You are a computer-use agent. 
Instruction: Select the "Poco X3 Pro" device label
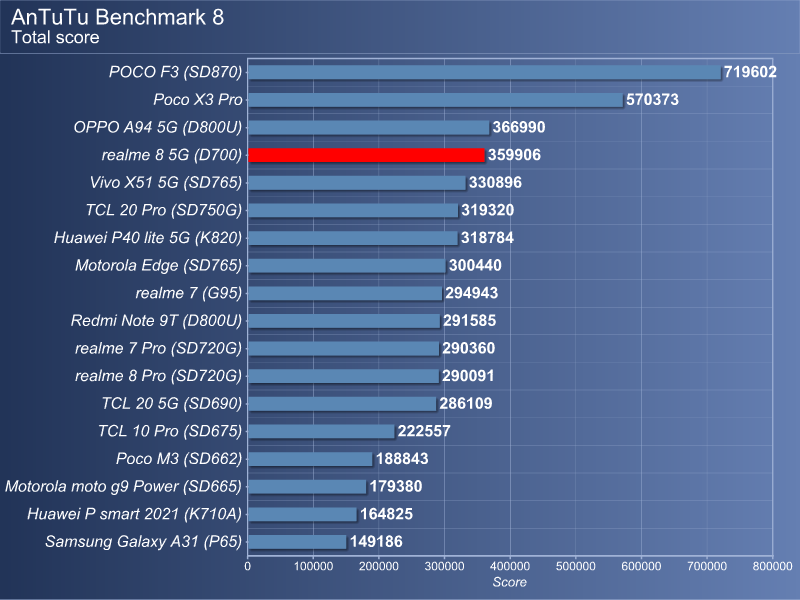(198, 99)
